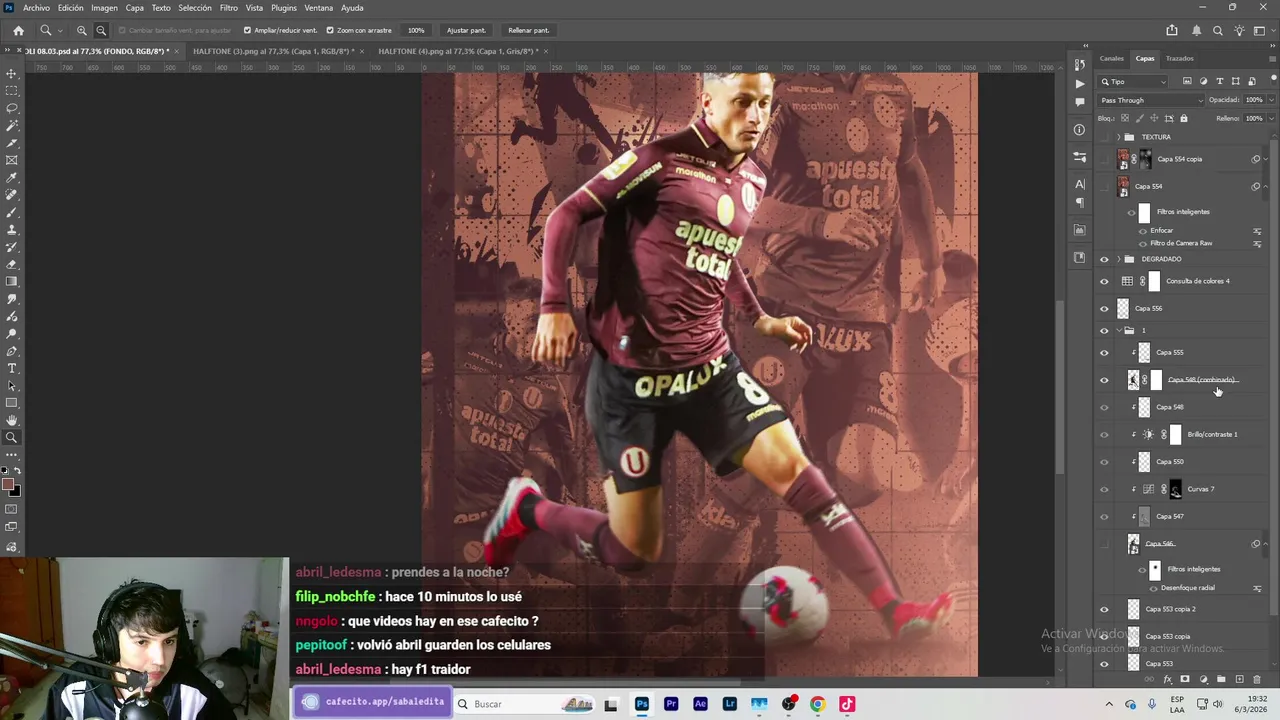Click Lock all padlock icon
The image size is (1280, 720).
[x=1183, y=118]
